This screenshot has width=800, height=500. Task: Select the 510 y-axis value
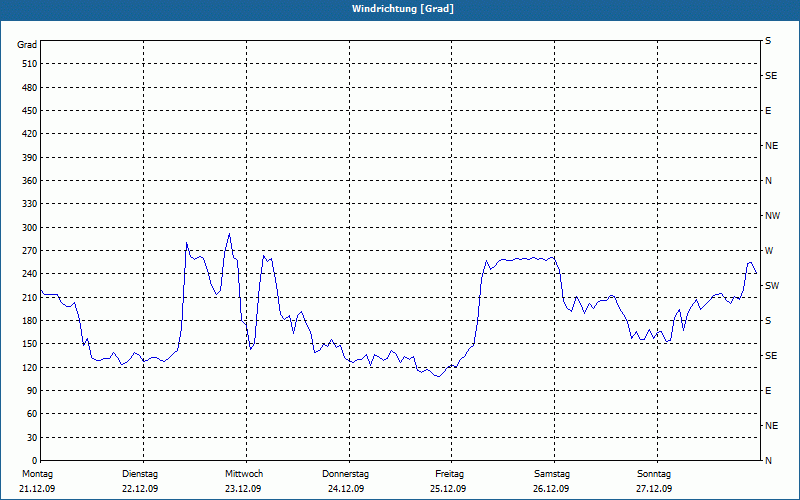30,64
